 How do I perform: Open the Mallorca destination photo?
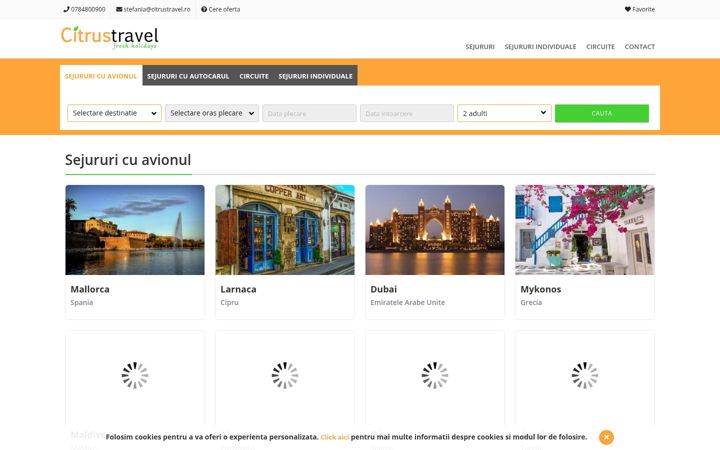135,230
